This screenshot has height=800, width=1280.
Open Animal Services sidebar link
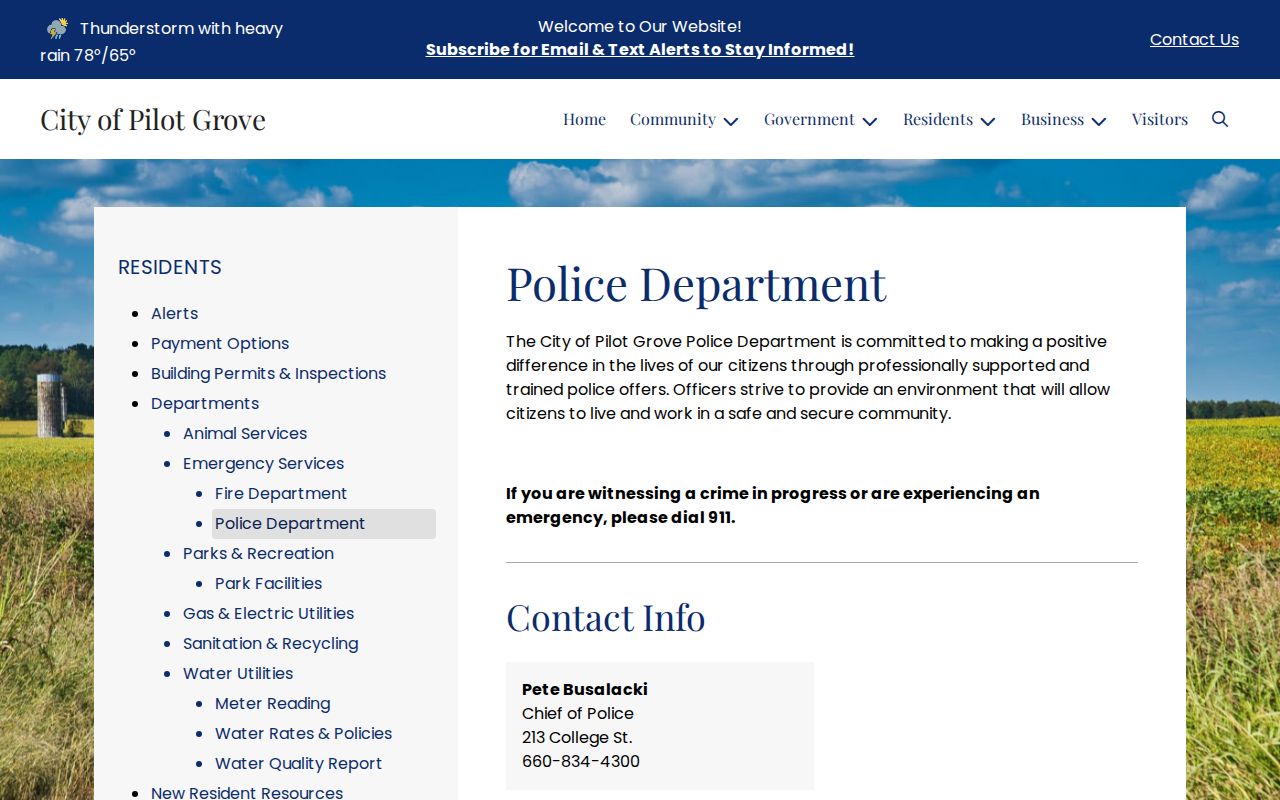pyautogui.click(x=245, y=433)
